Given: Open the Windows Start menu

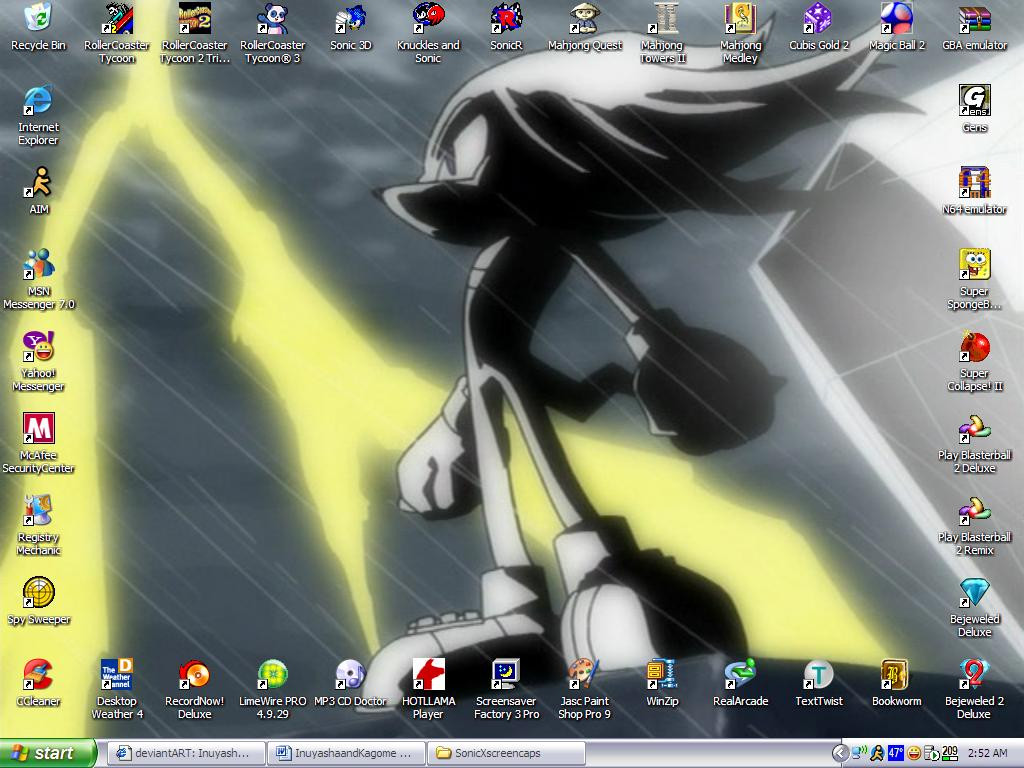Looking at the screenshot, I should pos(48,753).
